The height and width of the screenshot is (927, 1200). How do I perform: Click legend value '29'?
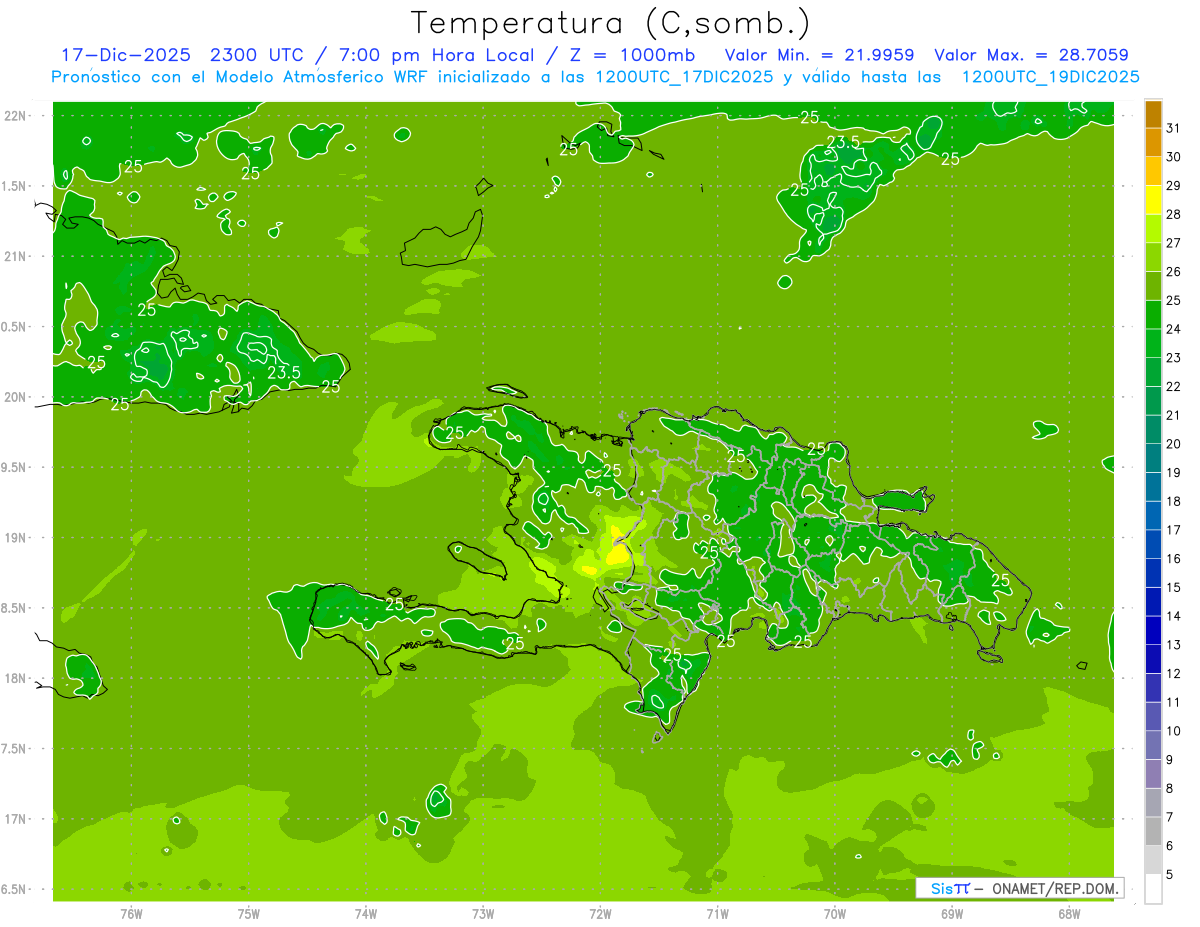pos(1174,185)
